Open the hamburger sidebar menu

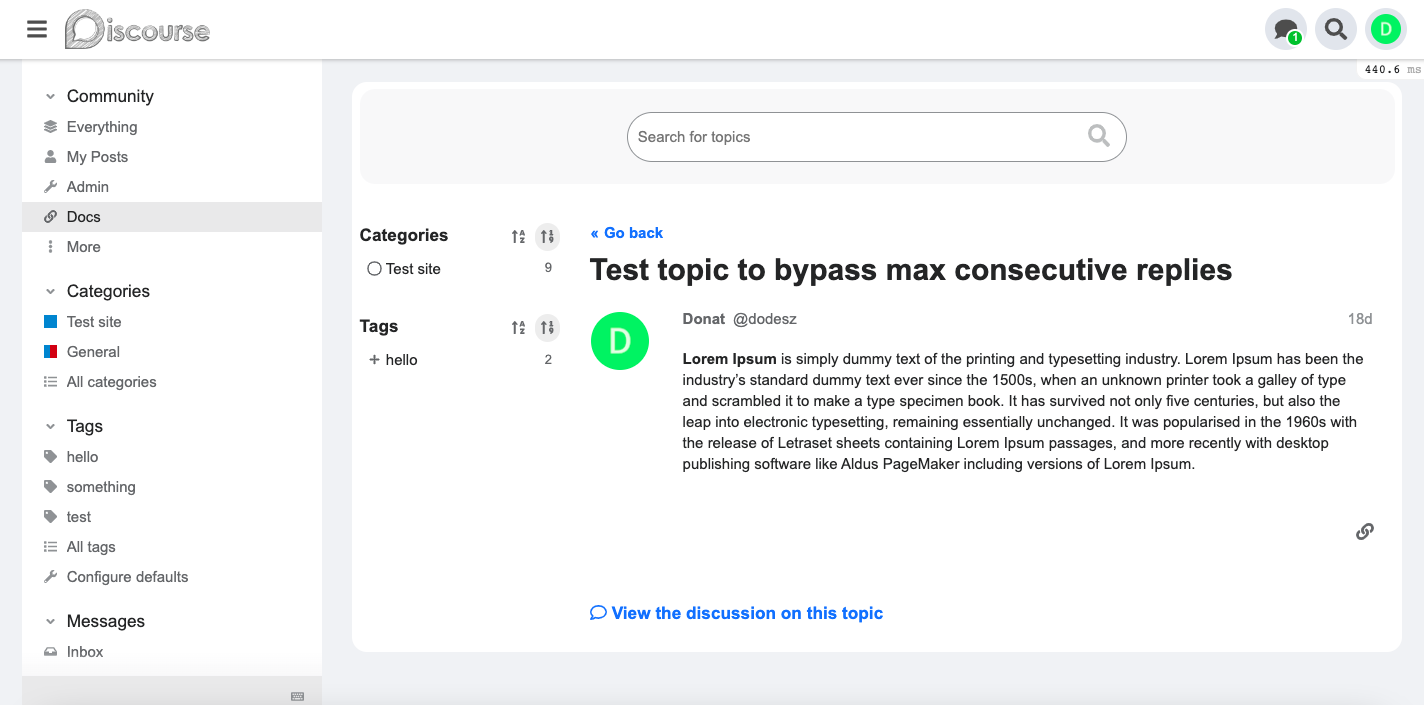[x=37, y=29]
